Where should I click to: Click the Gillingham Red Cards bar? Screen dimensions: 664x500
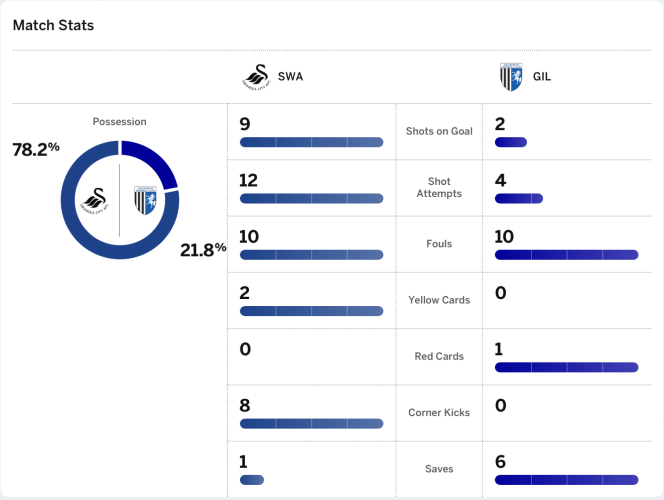[x=566, y=368]
